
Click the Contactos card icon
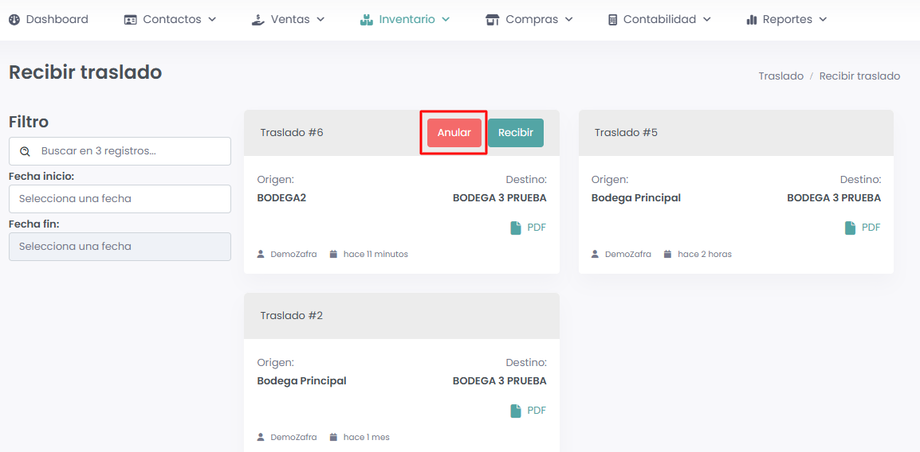[130, 20]
